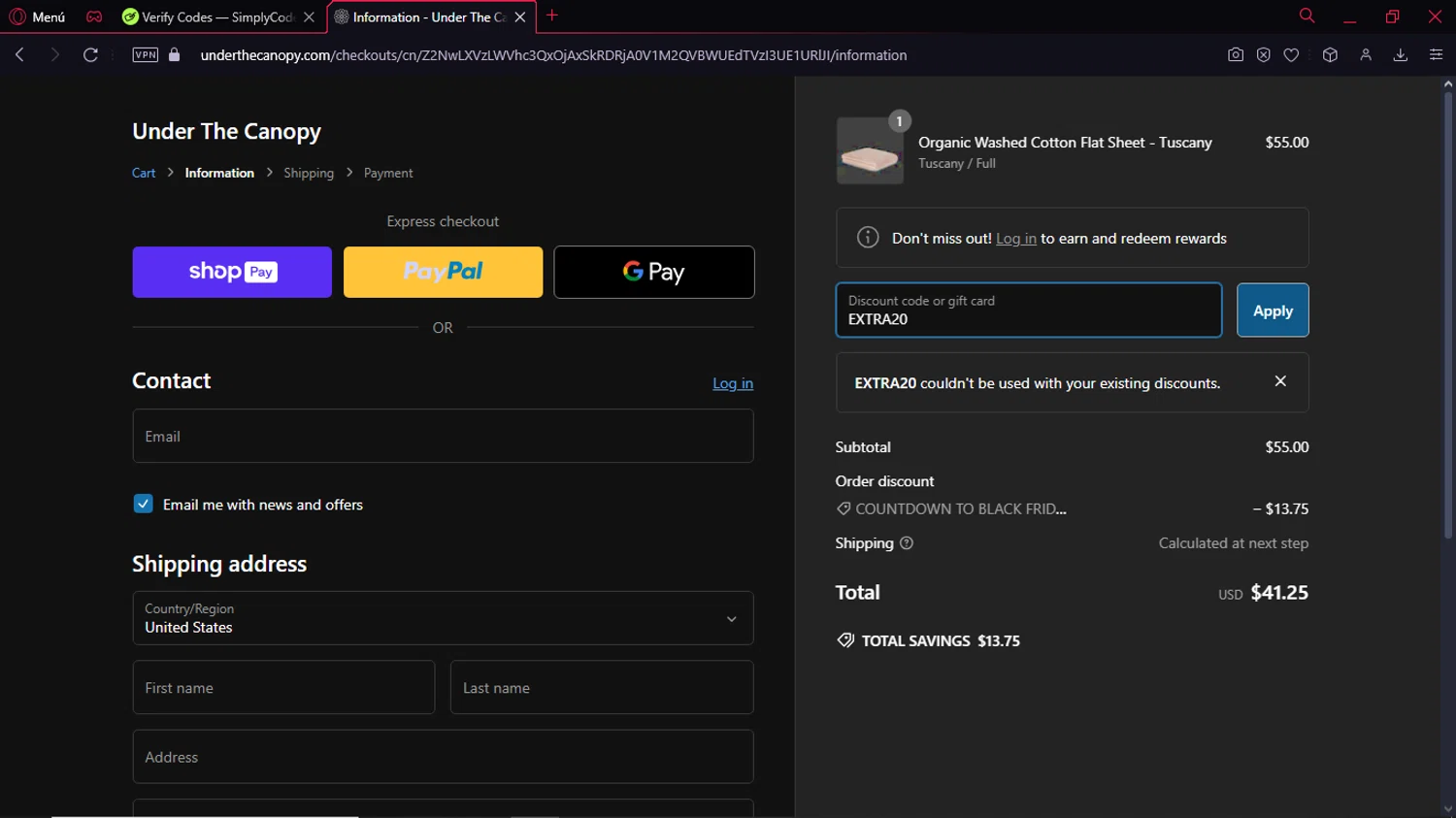Focus the Address field
1456x818 pixels.
pos(443,757)
